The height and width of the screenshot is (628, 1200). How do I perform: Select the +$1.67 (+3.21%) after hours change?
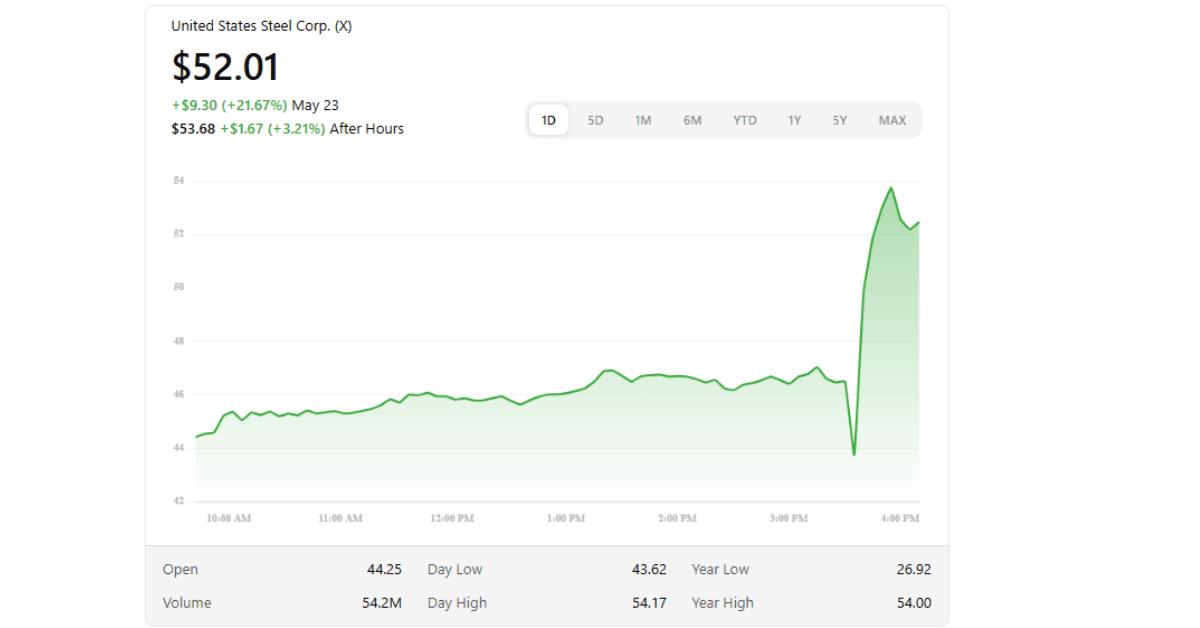pos(273,129)
